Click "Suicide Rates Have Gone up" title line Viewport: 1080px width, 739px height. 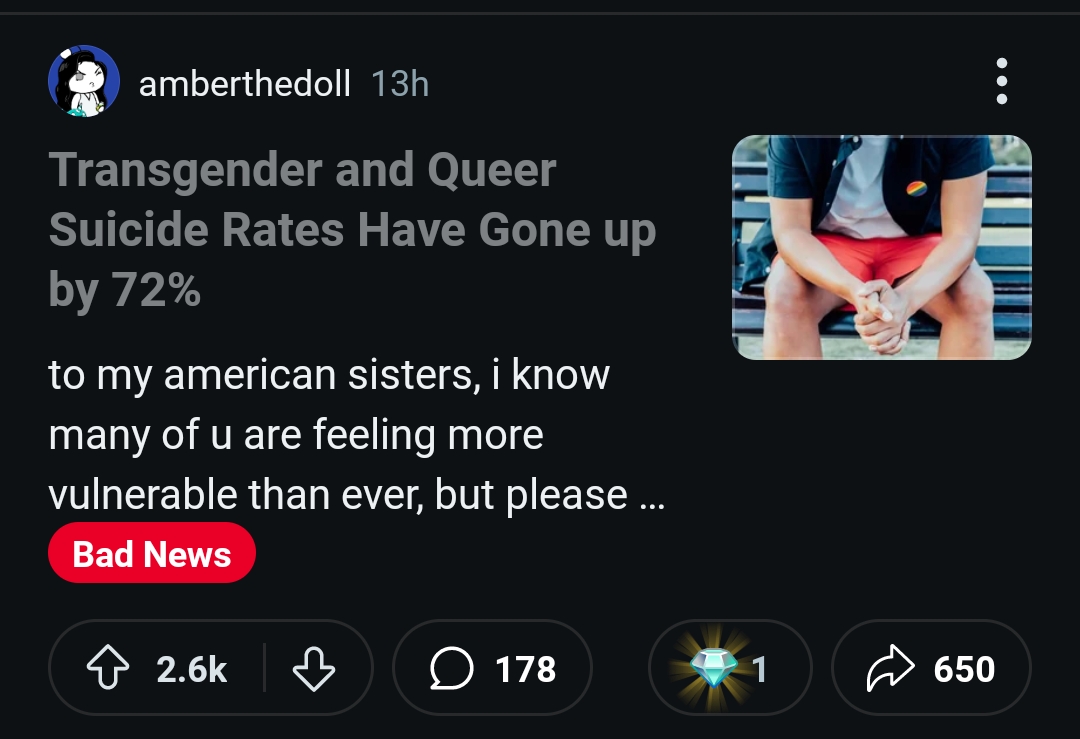click(352, 230)
